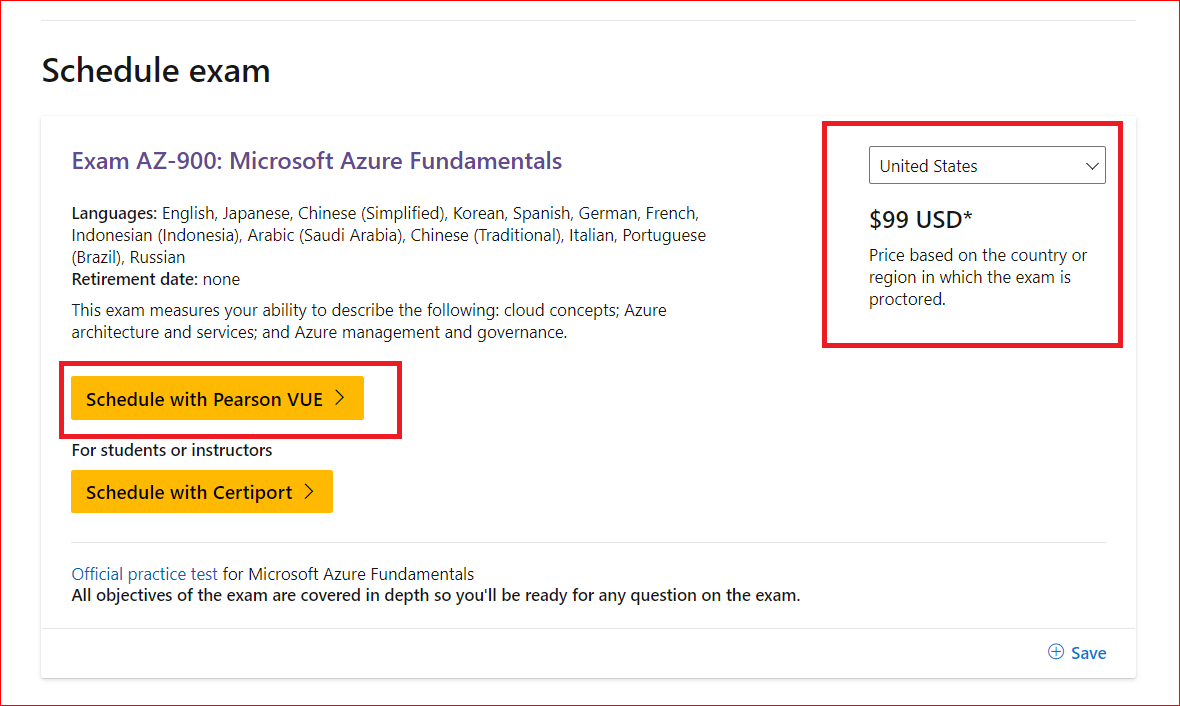The width and height of the screenshot is (1180, 706).
Task: Click the All objectives covered bold sentence
Action: click(435, 596)
